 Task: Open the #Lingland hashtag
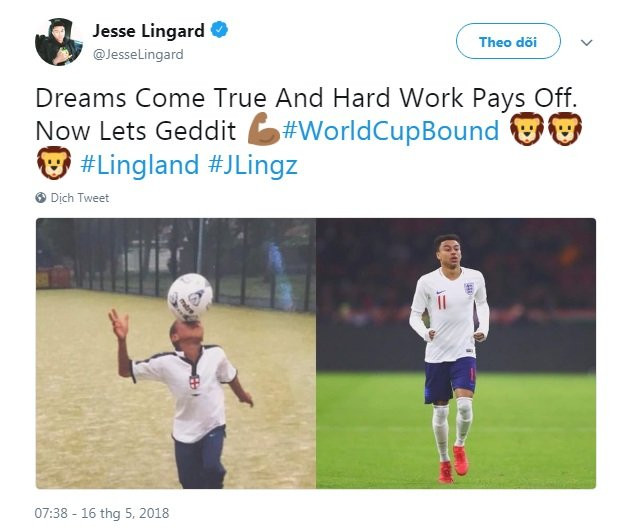pos(140,164)
